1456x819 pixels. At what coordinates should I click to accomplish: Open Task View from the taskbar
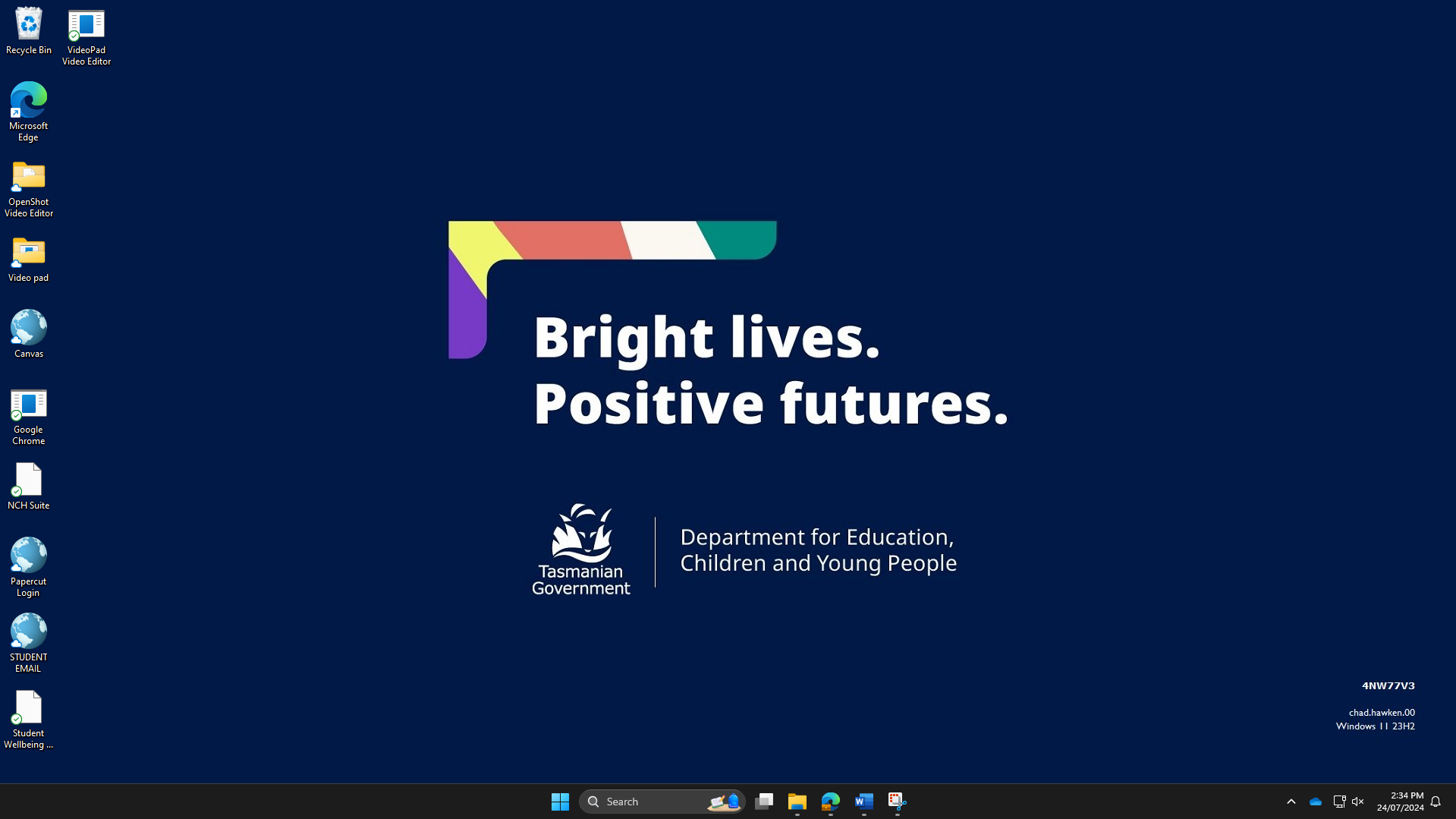coord(764,802)
